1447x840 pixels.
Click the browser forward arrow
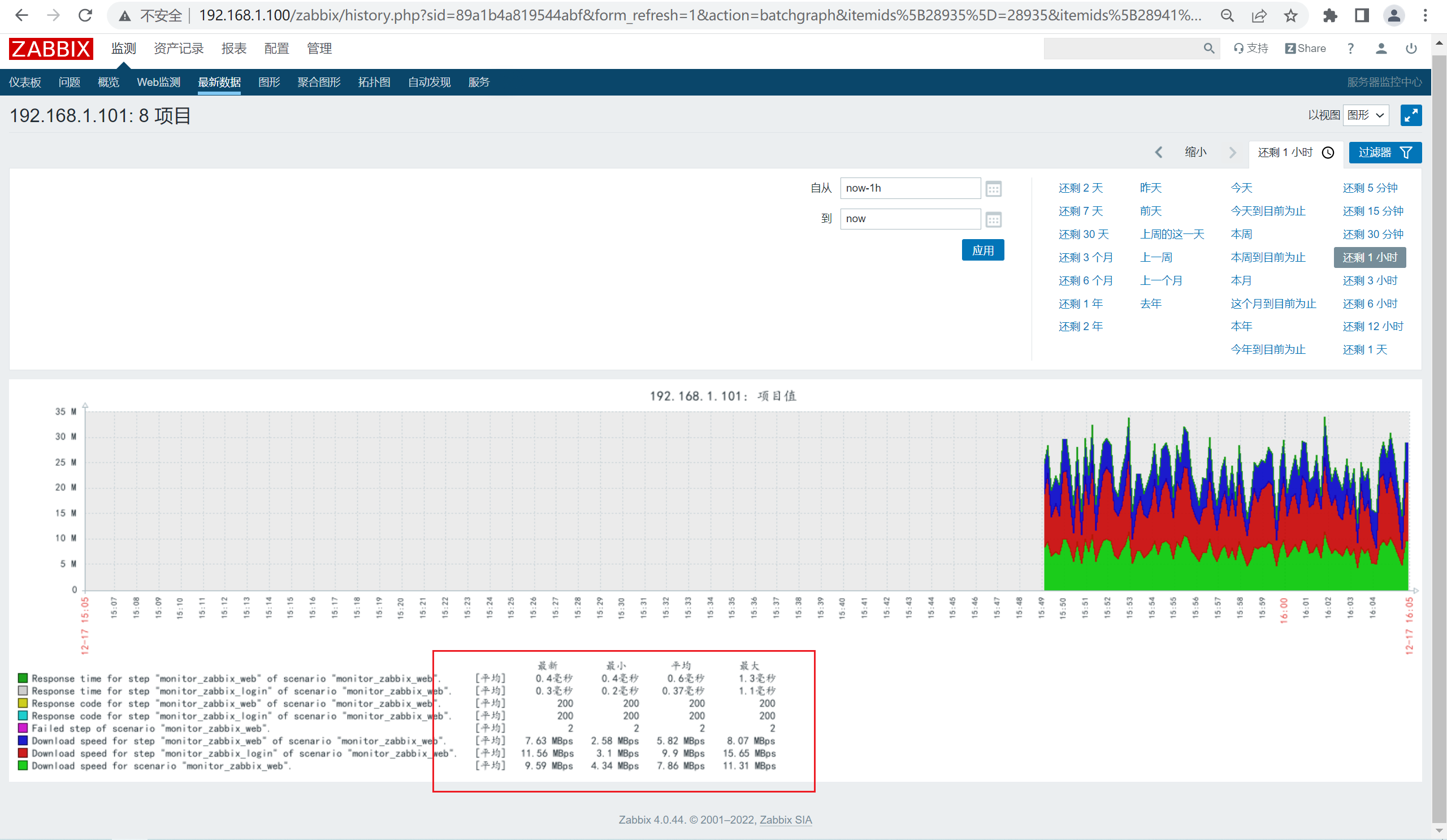point(53,15)
